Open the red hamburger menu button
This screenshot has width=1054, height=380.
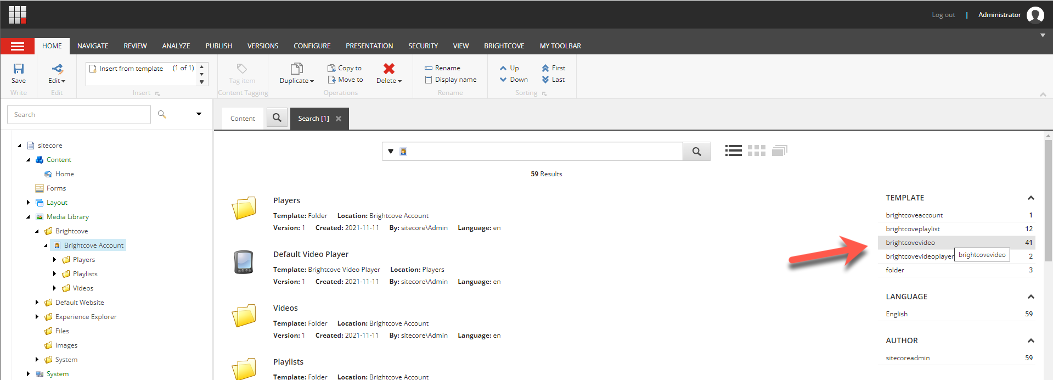coord(17,46)
